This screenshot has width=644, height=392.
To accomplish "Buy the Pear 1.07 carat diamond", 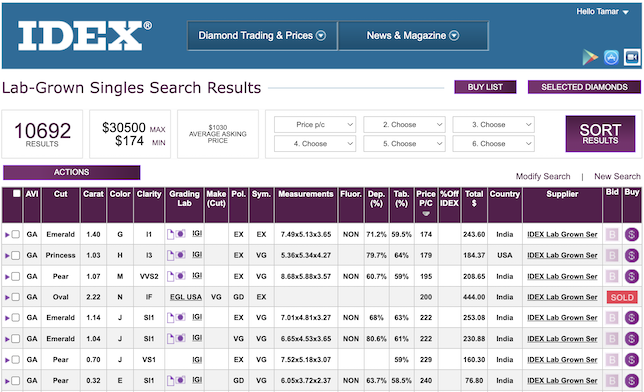I will [632, 276].
